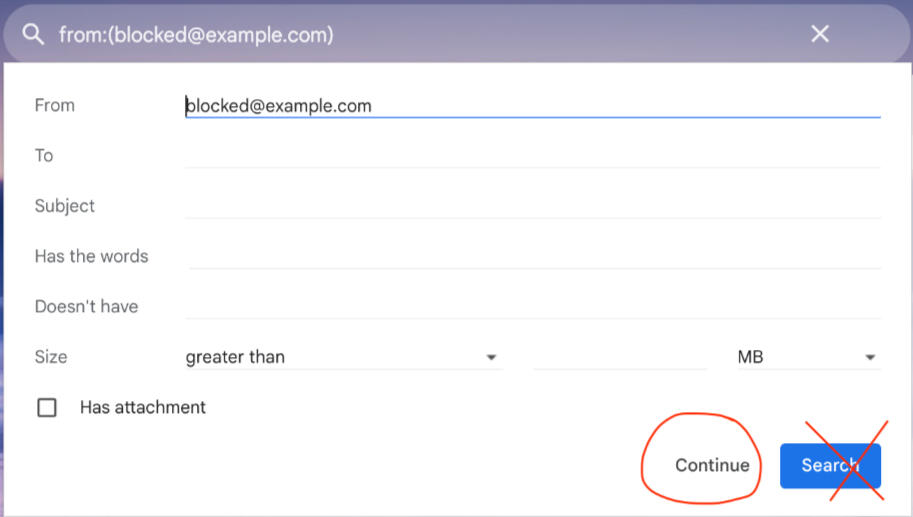Click the Size row label

(51, 357)
